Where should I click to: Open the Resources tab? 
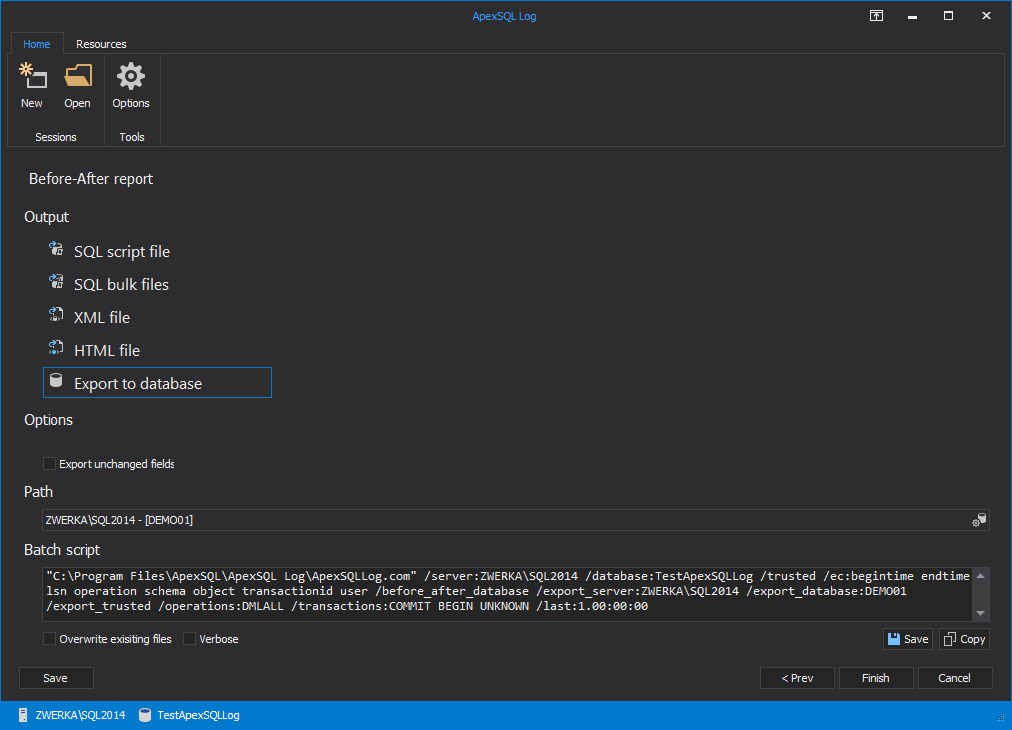[x=101, y=44]
